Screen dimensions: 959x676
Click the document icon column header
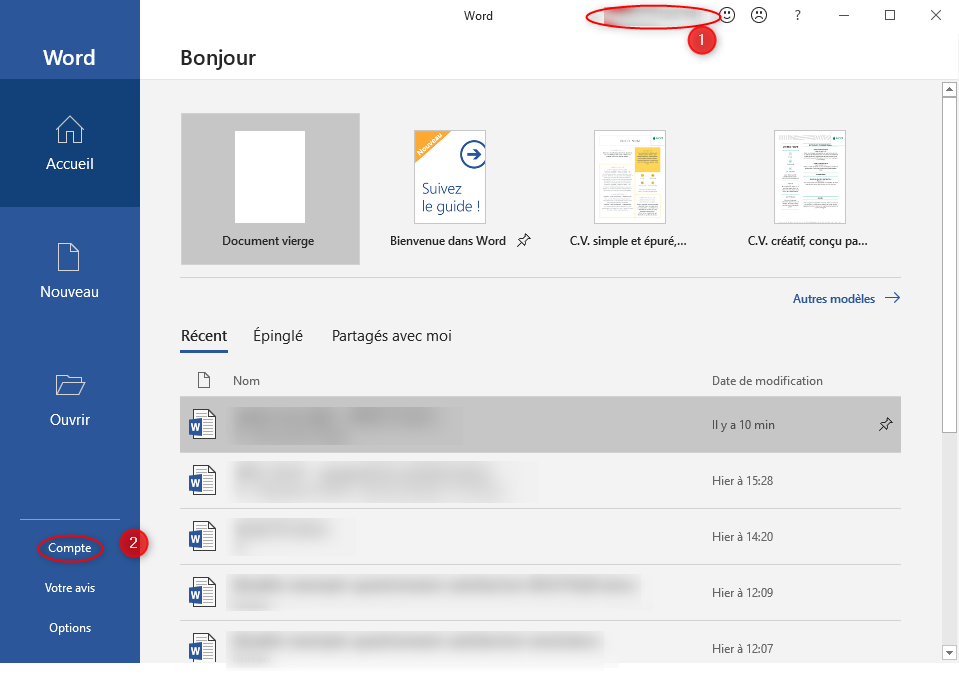[x=204, y=380]
